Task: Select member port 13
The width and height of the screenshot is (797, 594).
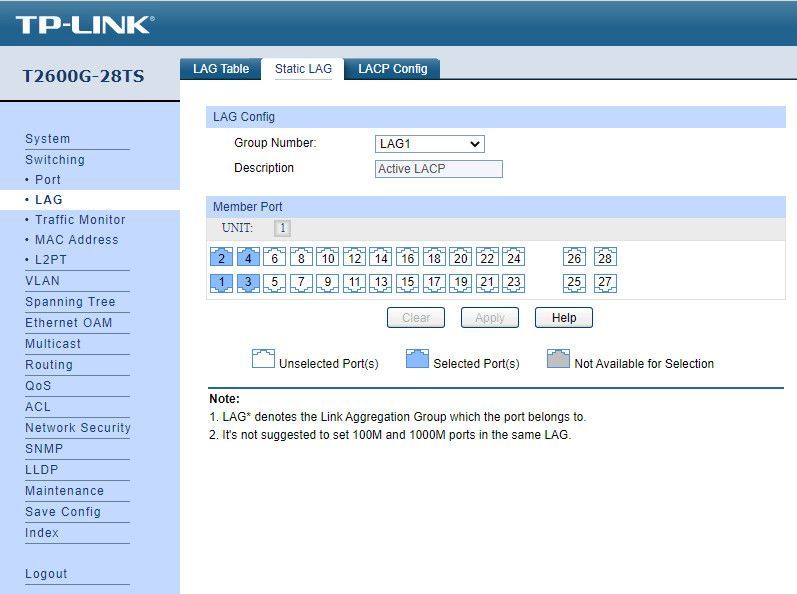Action: [x=381, y=283]
